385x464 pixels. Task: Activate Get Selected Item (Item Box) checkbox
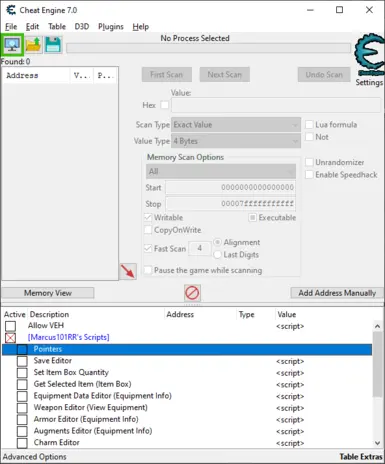click(22, 384)
